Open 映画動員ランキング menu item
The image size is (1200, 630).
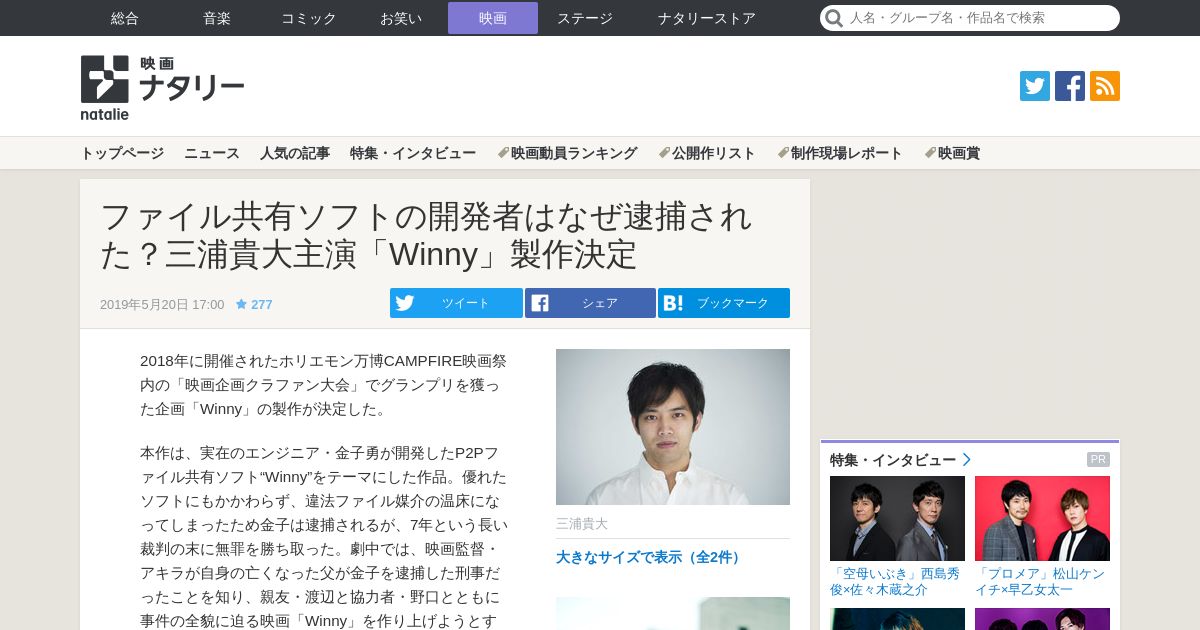(567, 153)
